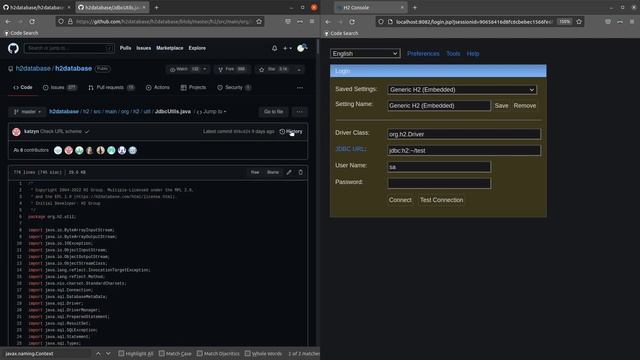Save the H2 connection setting
The width and height of the screenshot is (640, 360).
(x=501, y=106)
